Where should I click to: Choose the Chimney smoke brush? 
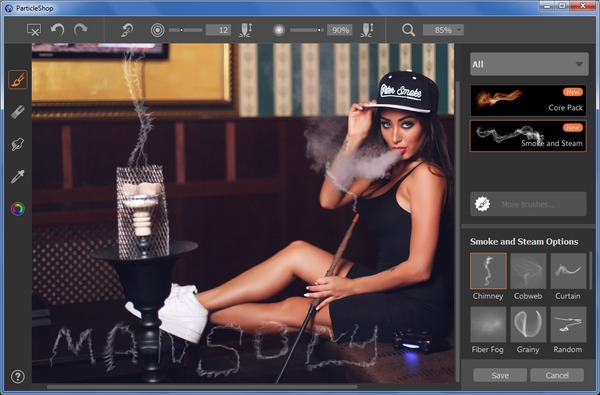coord(488,271)
